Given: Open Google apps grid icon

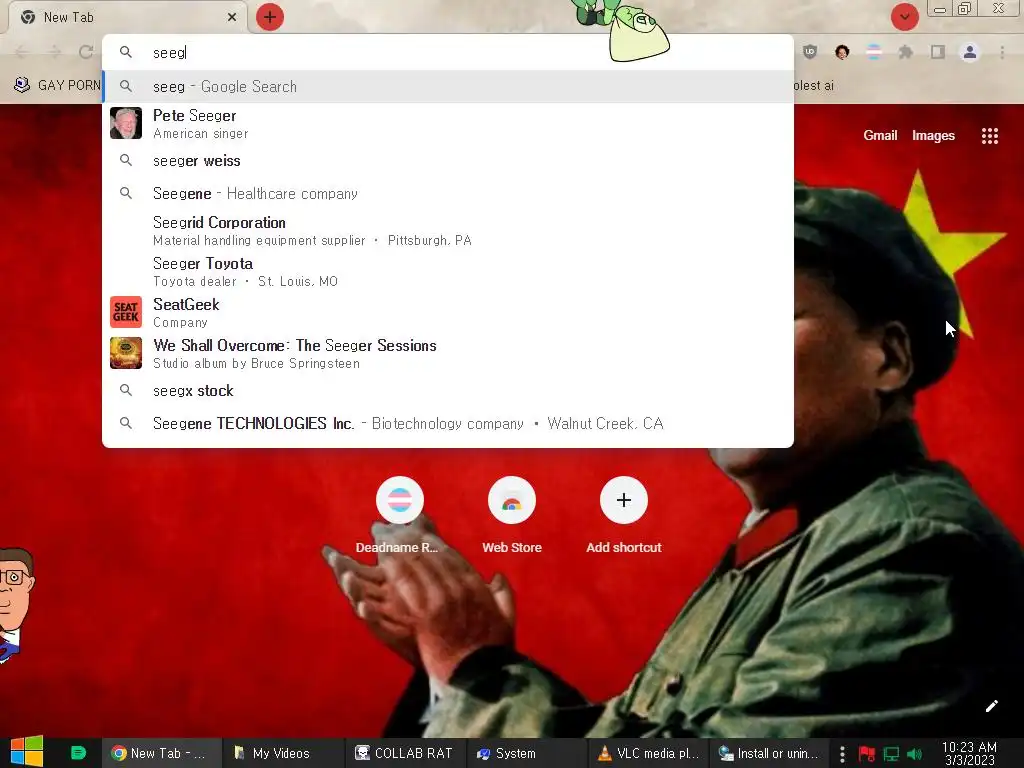Looking at the screenshot, I should coord(989,135).
